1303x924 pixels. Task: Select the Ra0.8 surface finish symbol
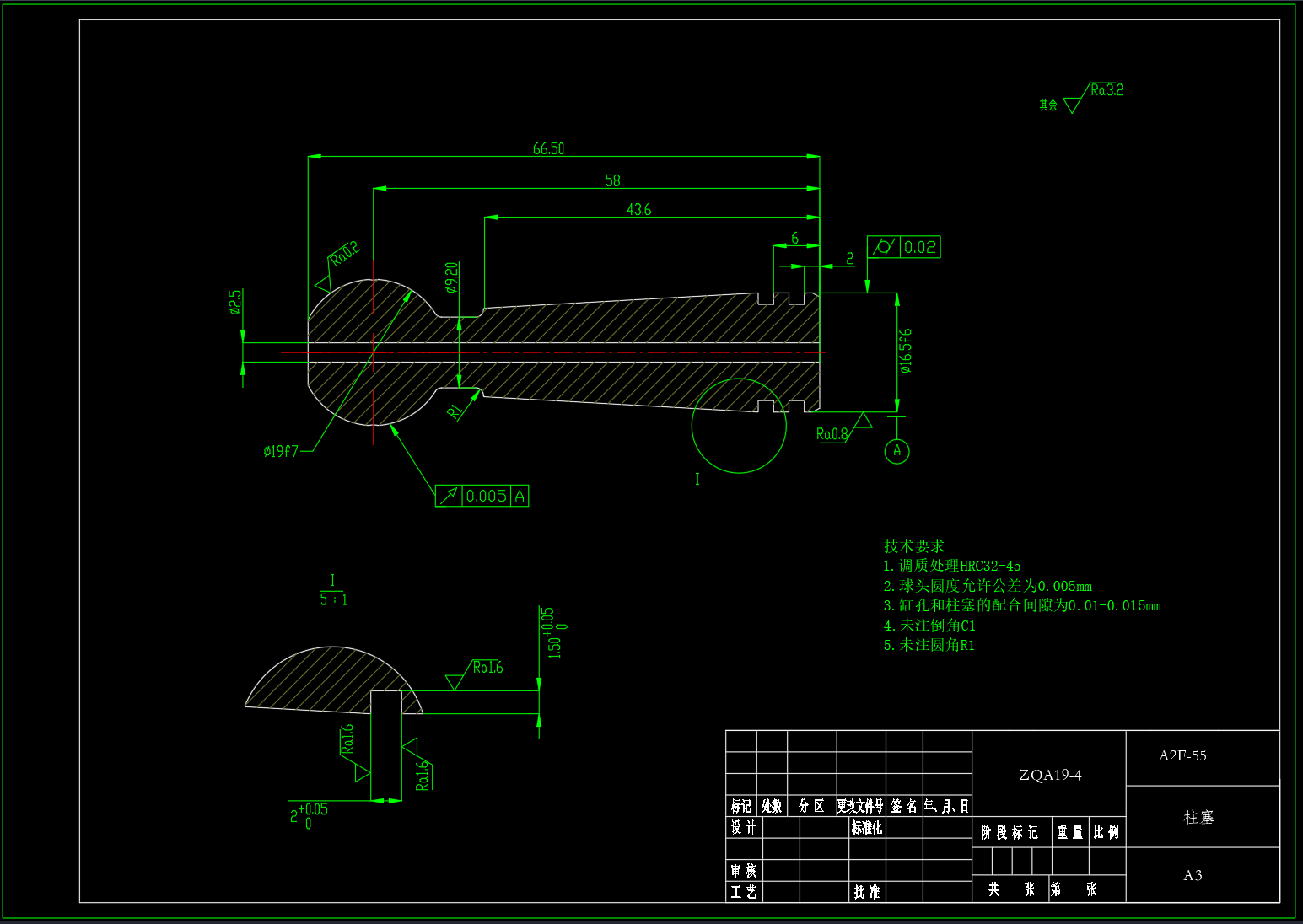[x=832, y=432]
